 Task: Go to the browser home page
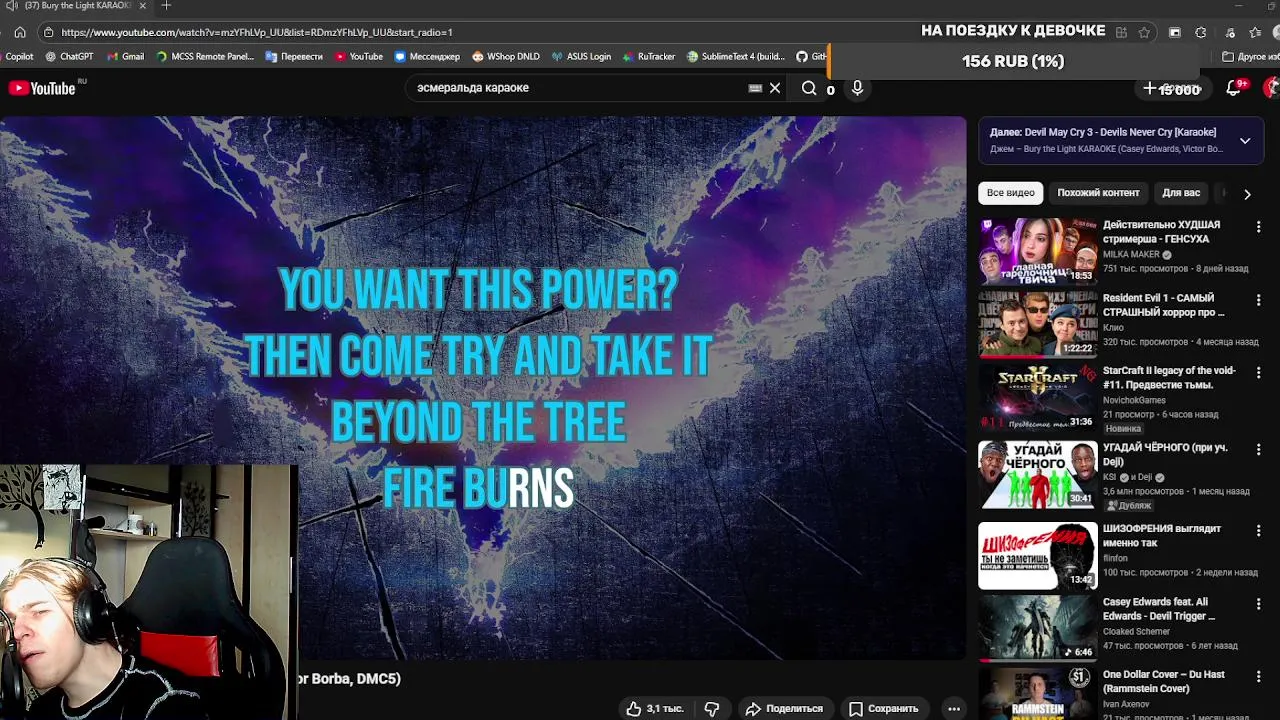[x=19, y=32]
